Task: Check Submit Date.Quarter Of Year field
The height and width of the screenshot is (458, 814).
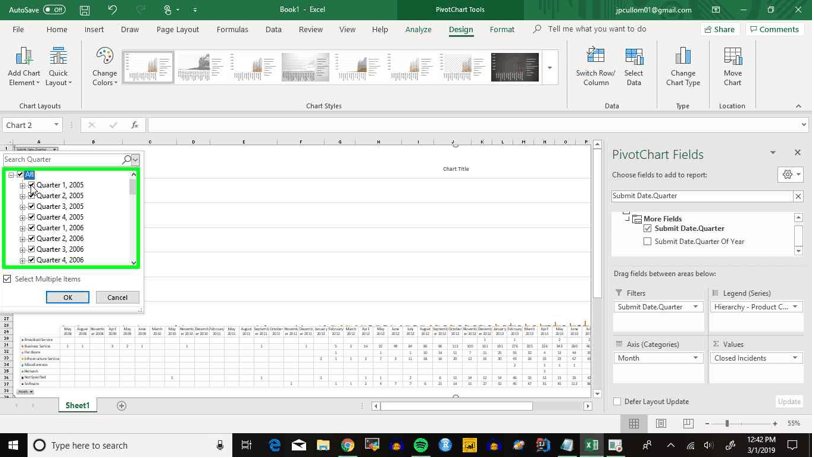Action: [647, 241]
